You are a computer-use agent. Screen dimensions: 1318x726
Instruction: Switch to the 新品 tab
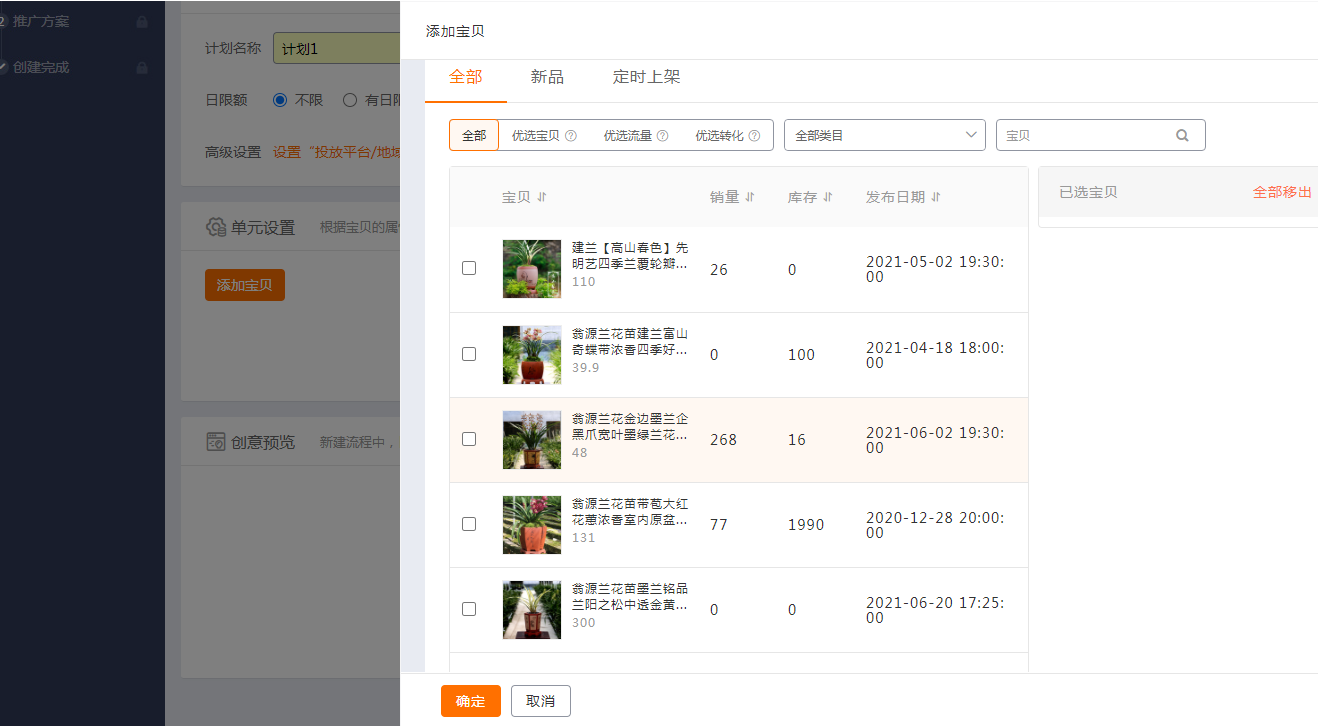[x=547, y=77]
